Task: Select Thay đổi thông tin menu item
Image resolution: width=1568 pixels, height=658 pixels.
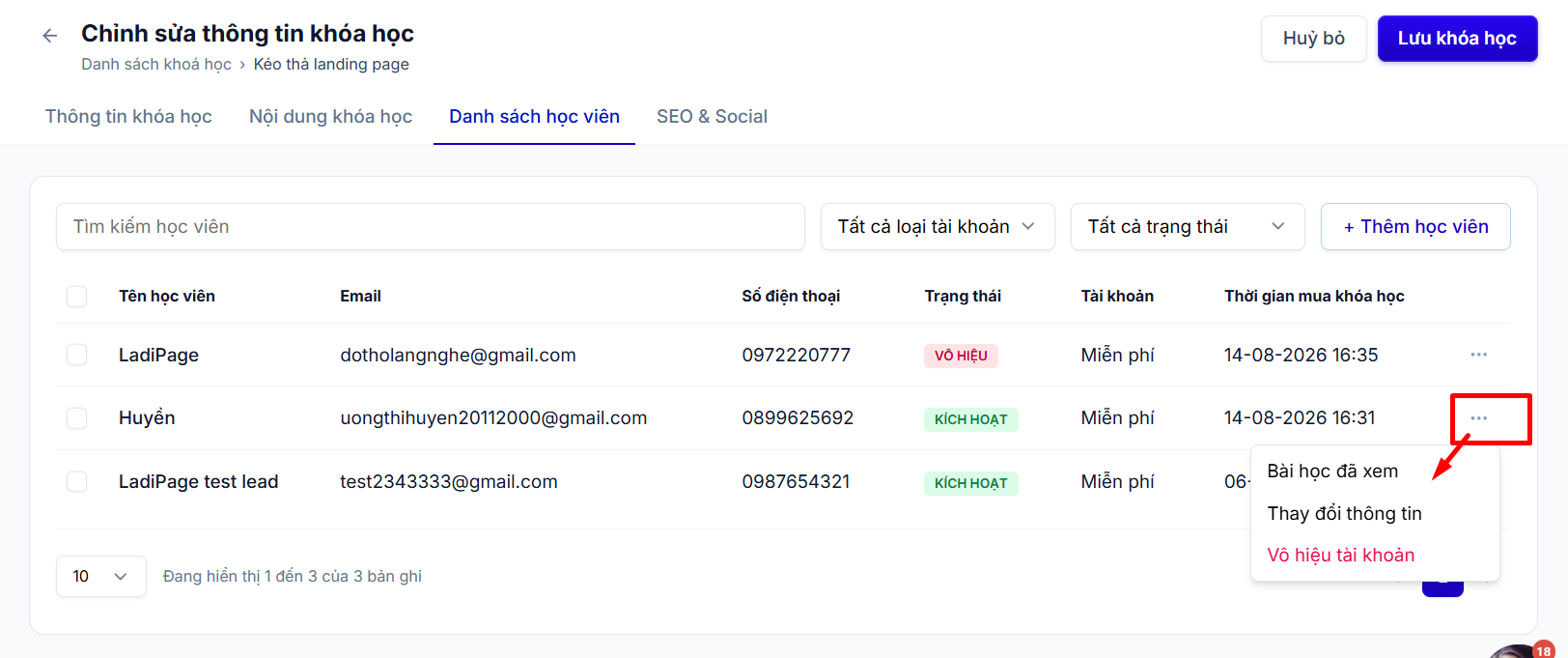Action: [1344, 514]
